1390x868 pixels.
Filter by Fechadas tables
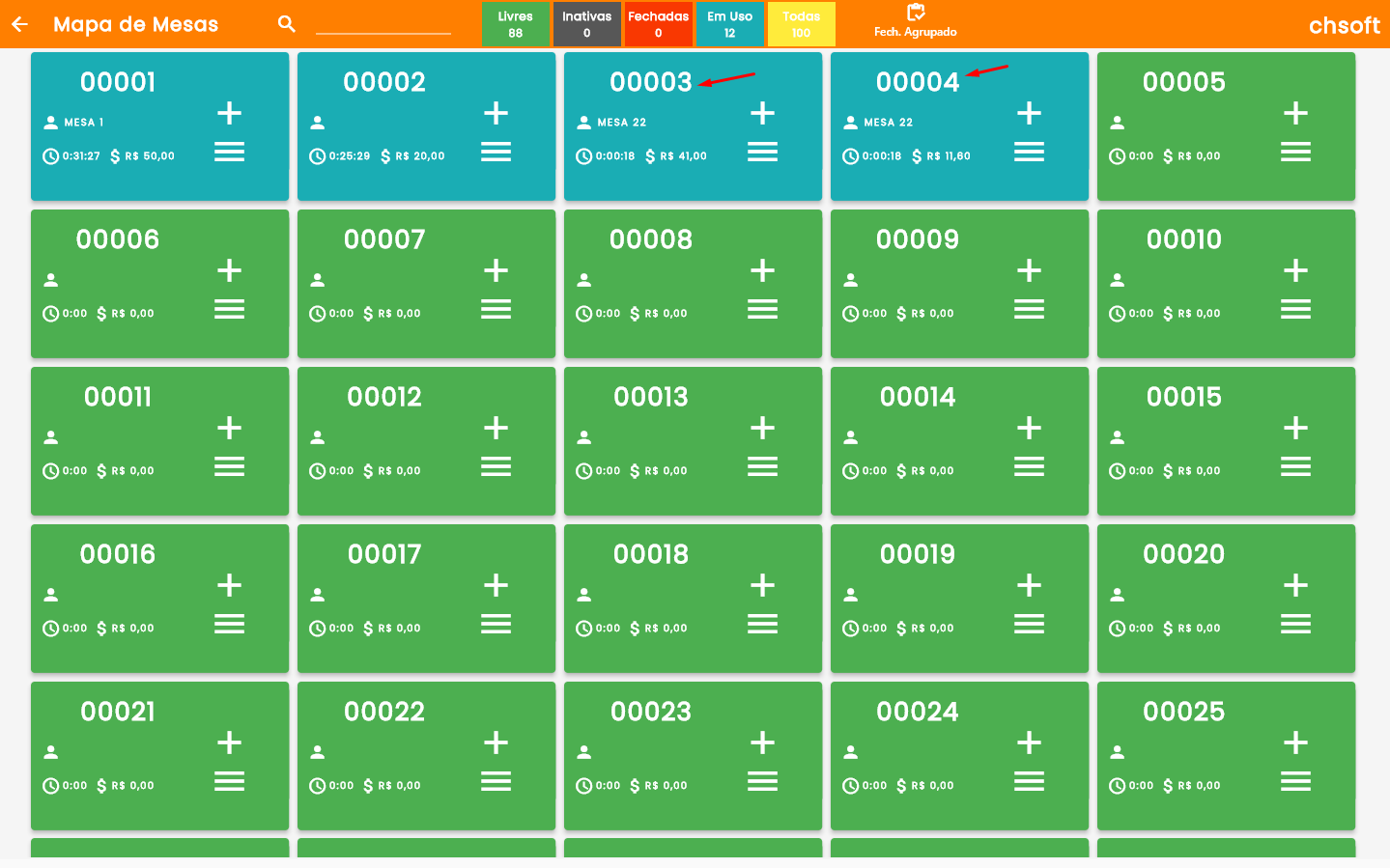(658, 24)
